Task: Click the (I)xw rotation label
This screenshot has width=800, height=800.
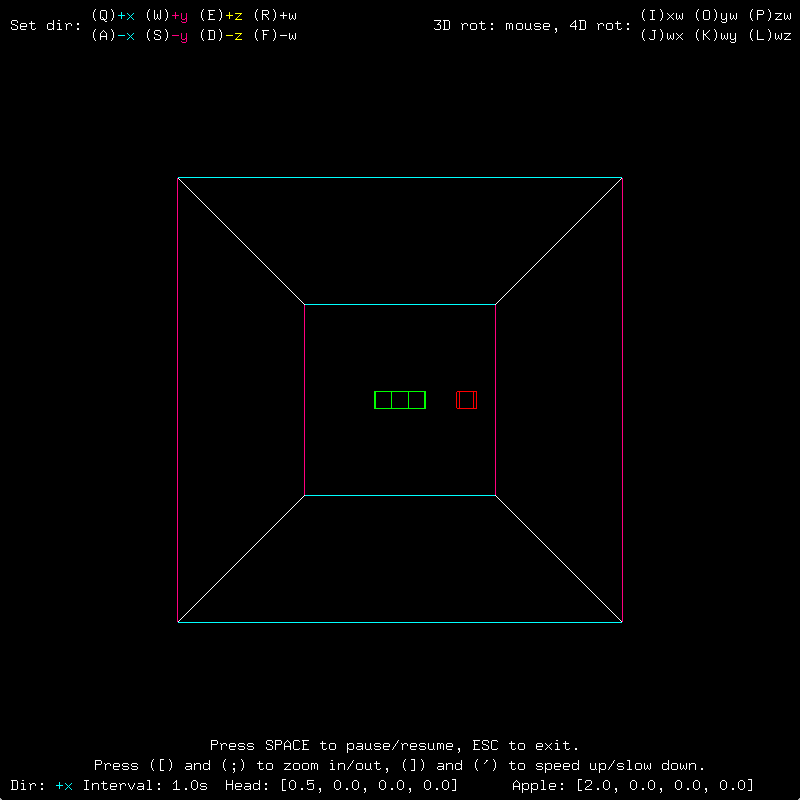Action: coord(662,15)
